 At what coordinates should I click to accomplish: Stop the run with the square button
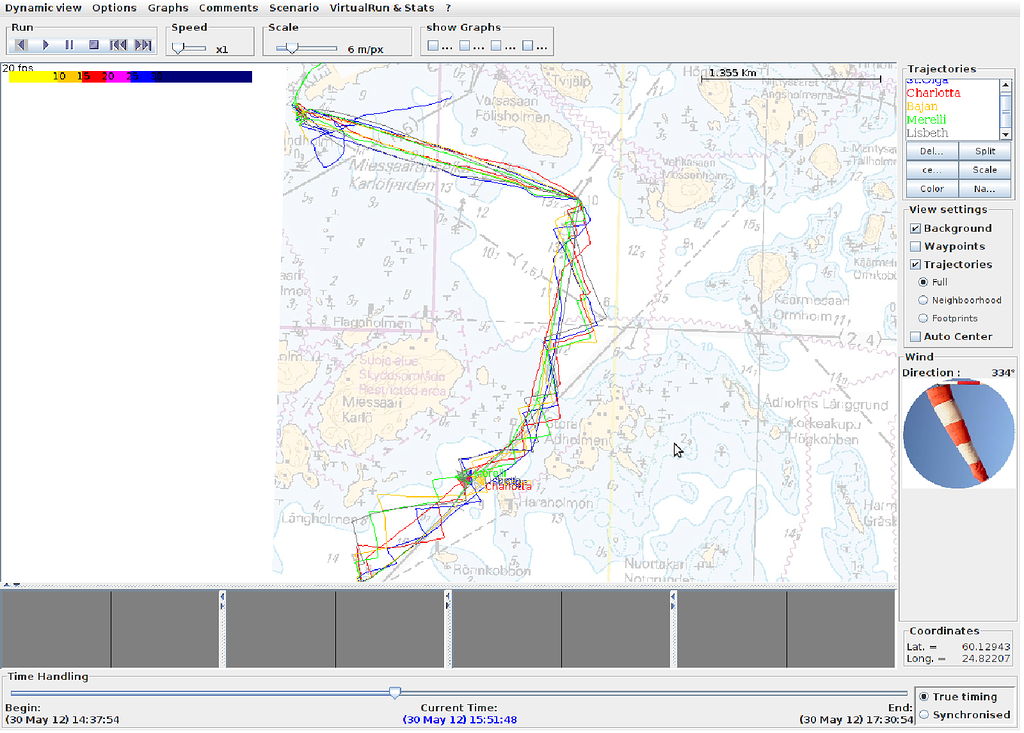tap(93, 45)
